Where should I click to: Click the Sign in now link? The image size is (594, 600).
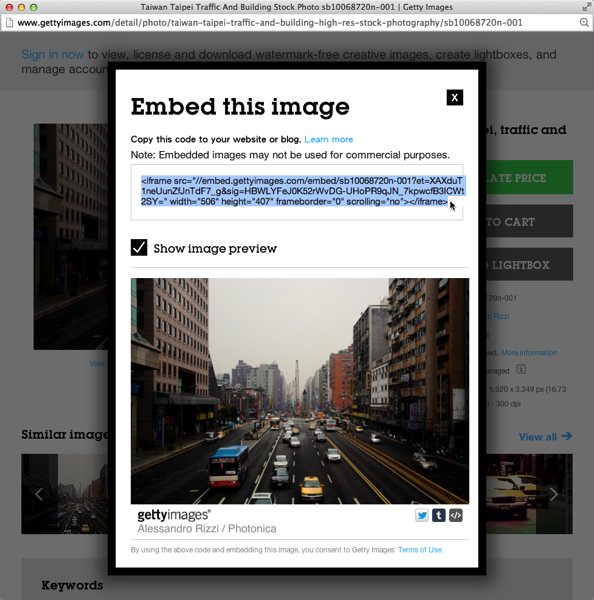pos(52,54)
